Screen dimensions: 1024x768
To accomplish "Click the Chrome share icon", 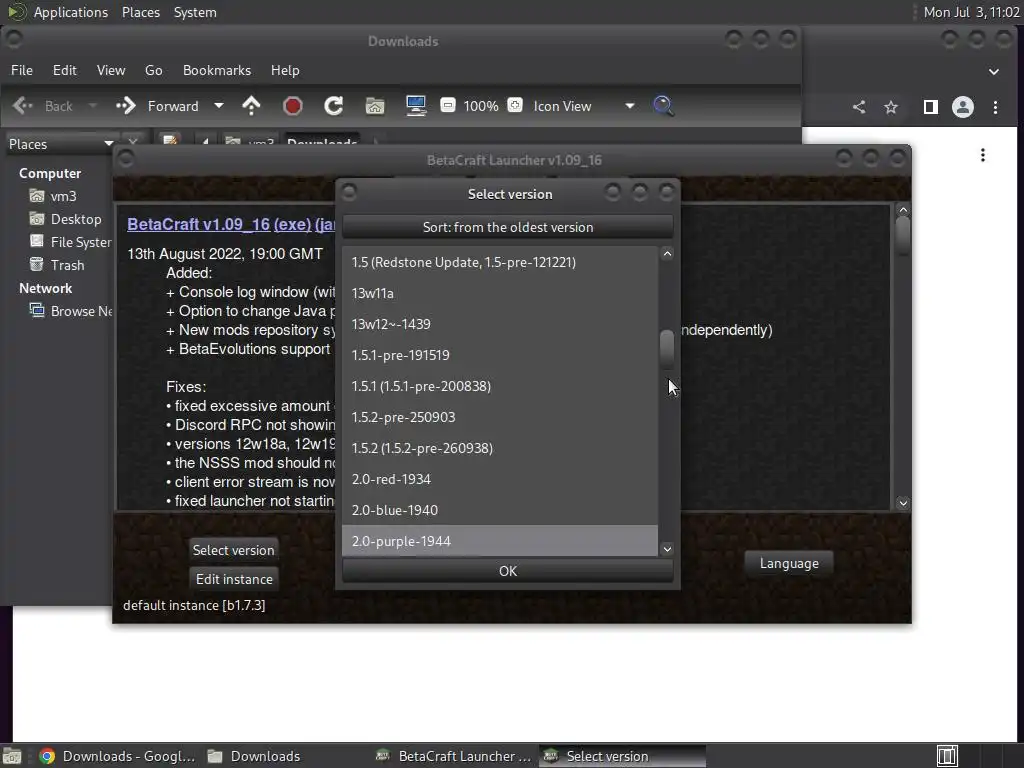I will tap(859, 107).
